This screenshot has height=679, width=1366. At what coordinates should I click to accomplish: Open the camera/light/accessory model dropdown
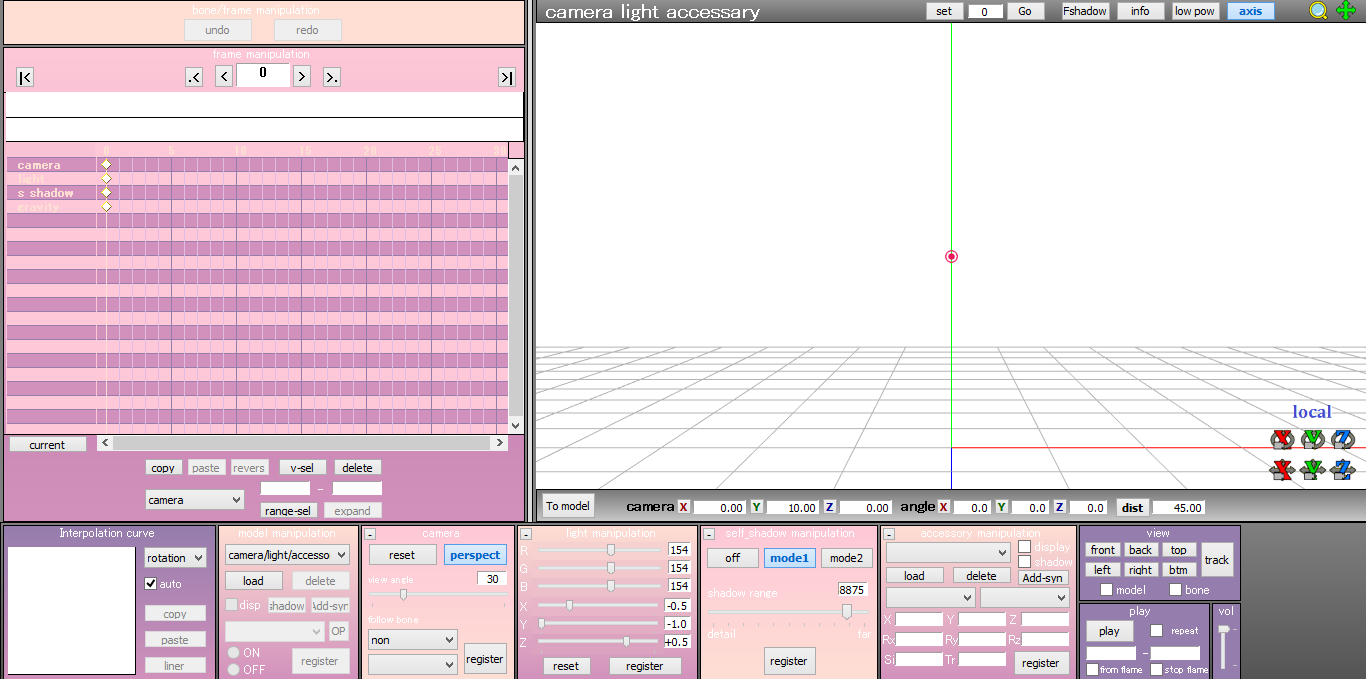point(287,555)
